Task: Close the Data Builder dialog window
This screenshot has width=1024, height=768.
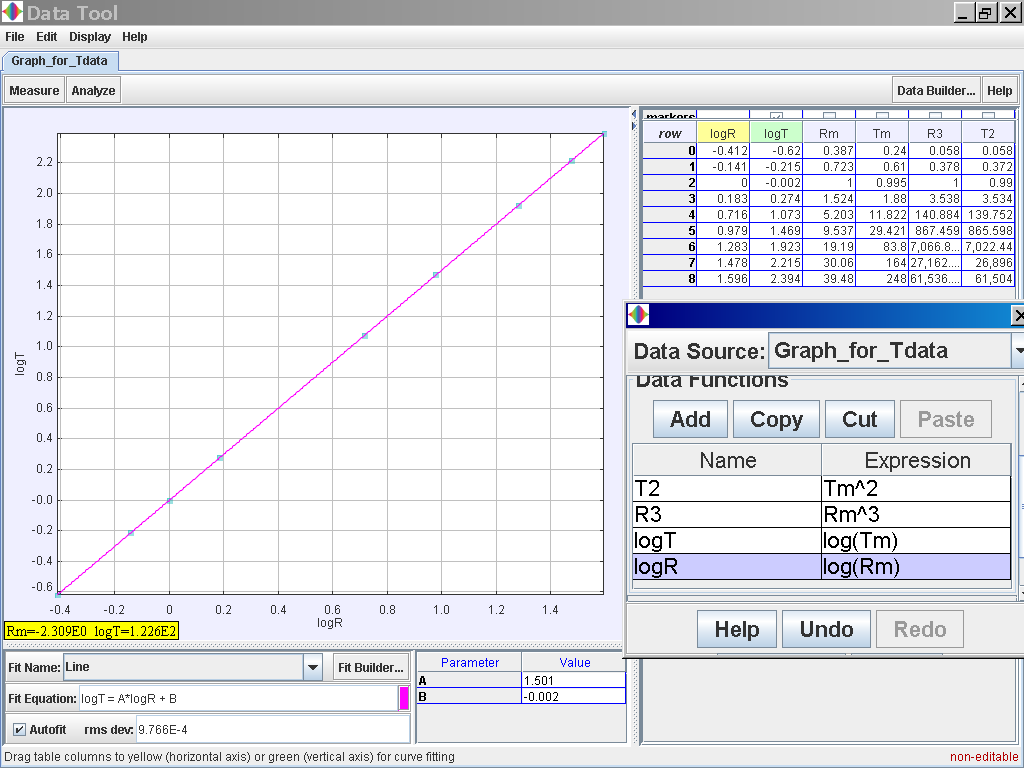Action: (x=1017, y=316)
